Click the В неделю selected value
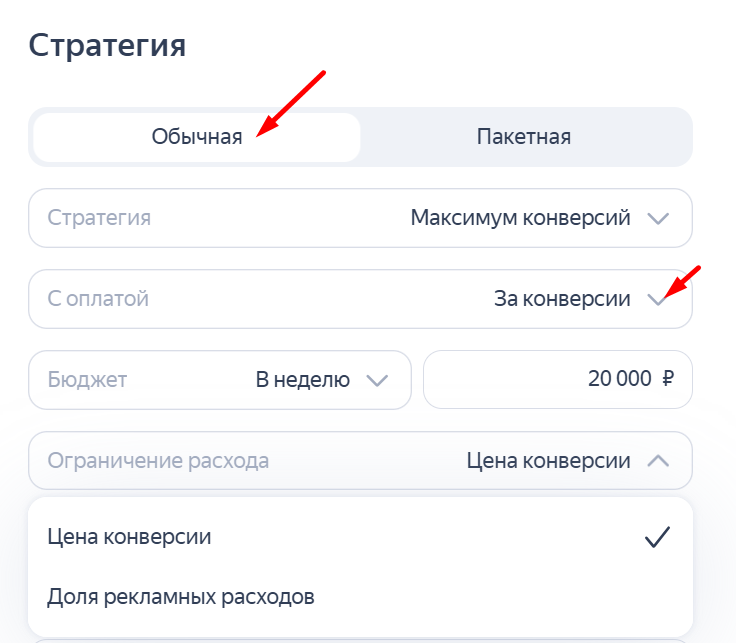 (x=302, y=379)
